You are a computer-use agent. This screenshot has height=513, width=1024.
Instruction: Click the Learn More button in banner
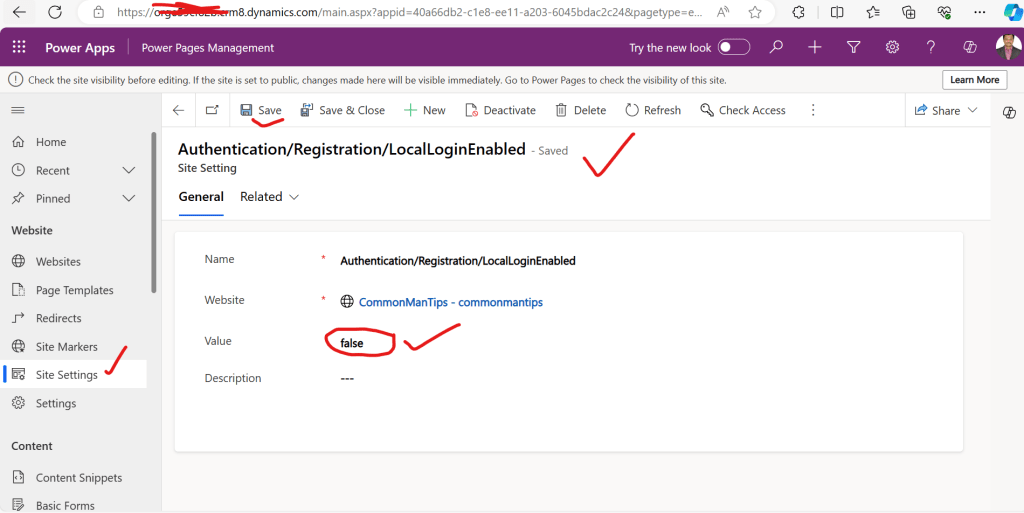[973, 80]
